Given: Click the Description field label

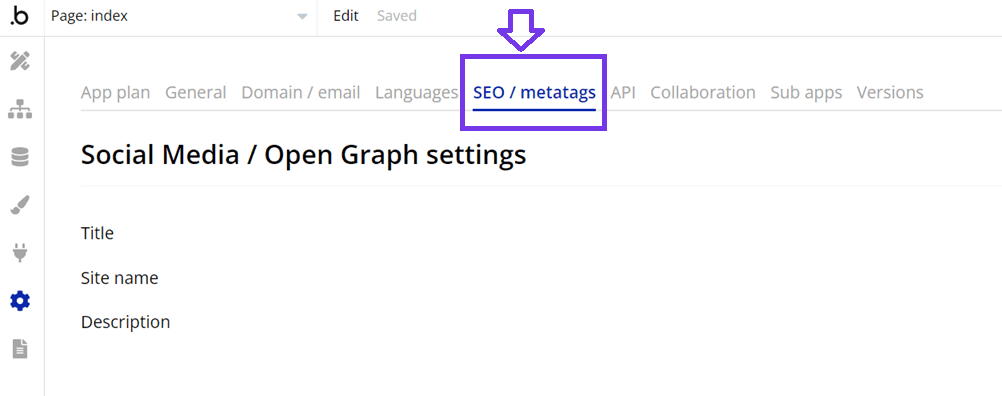Looking at the screenshot, I should pyautogui.click(x=125, y=322).
